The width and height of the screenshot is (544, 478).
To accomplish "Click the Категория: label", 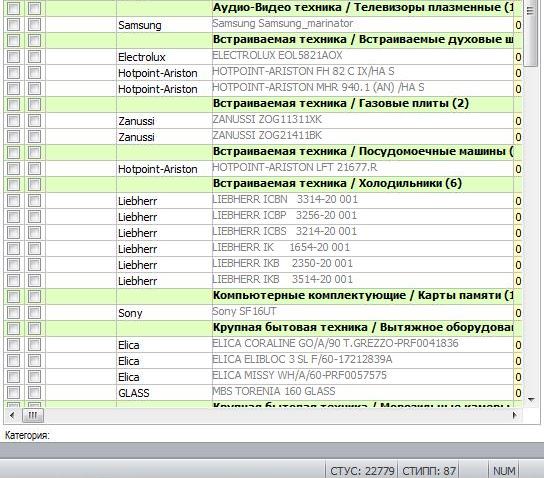I will (27, 436).
